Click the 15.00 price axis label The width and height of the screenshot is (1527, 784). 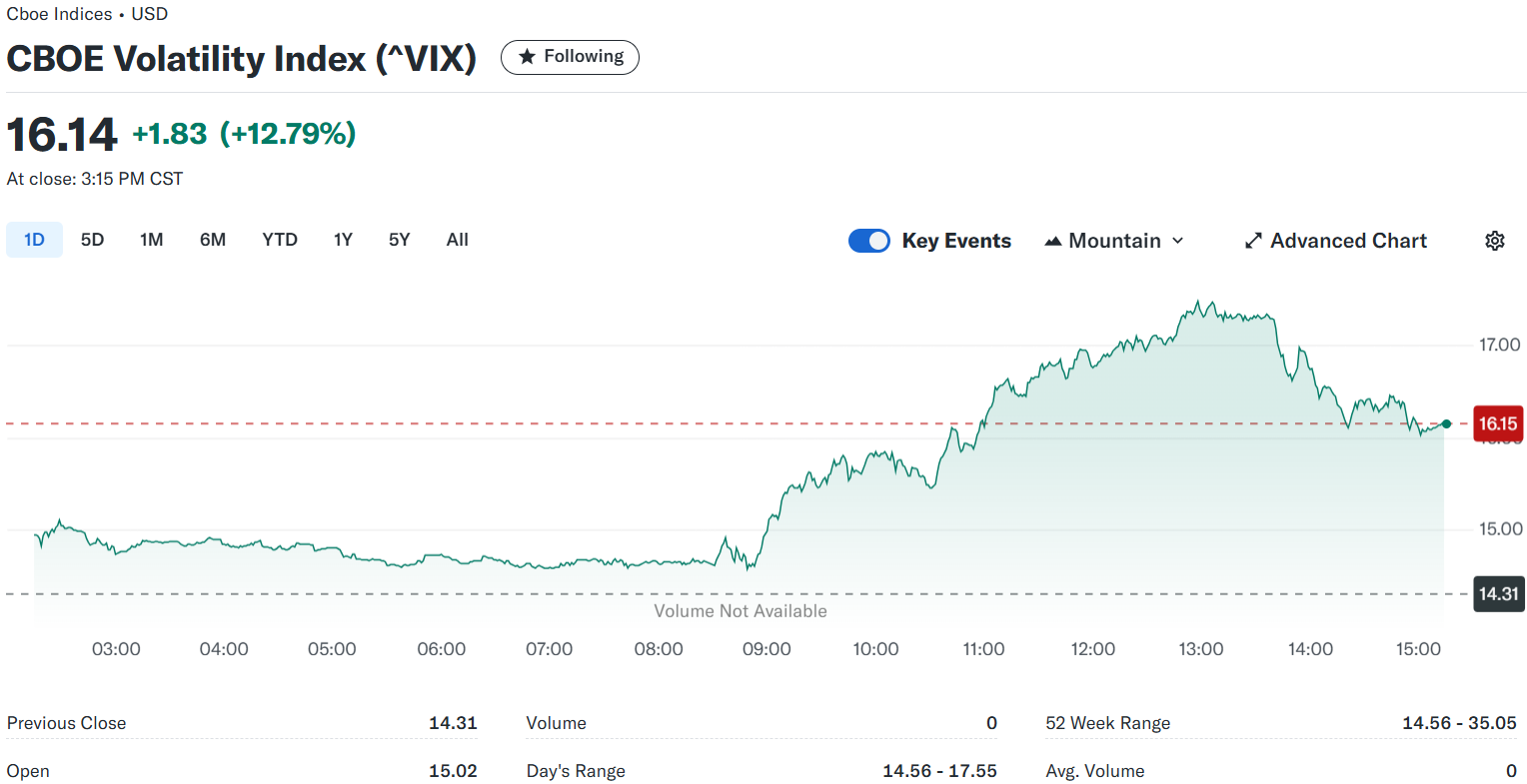point(1499,528)
